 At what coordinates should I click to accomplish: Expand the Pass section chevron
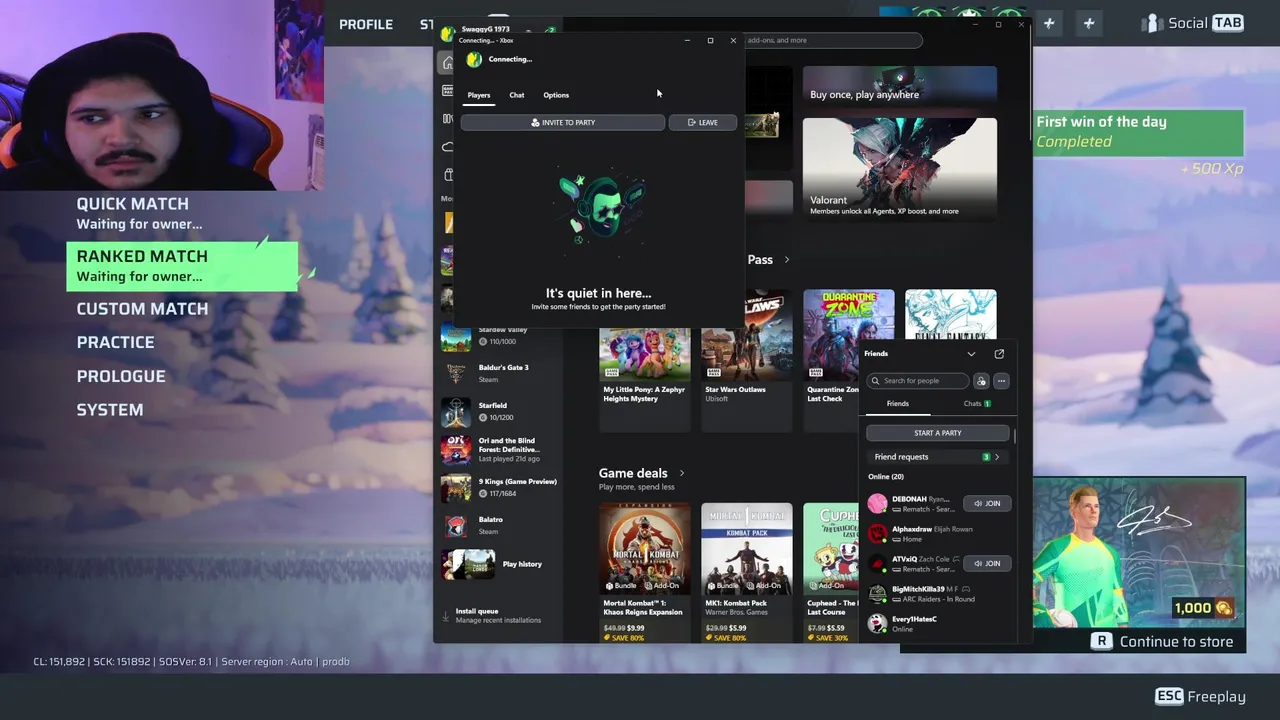pyautogui.click(x=787, y=260)
